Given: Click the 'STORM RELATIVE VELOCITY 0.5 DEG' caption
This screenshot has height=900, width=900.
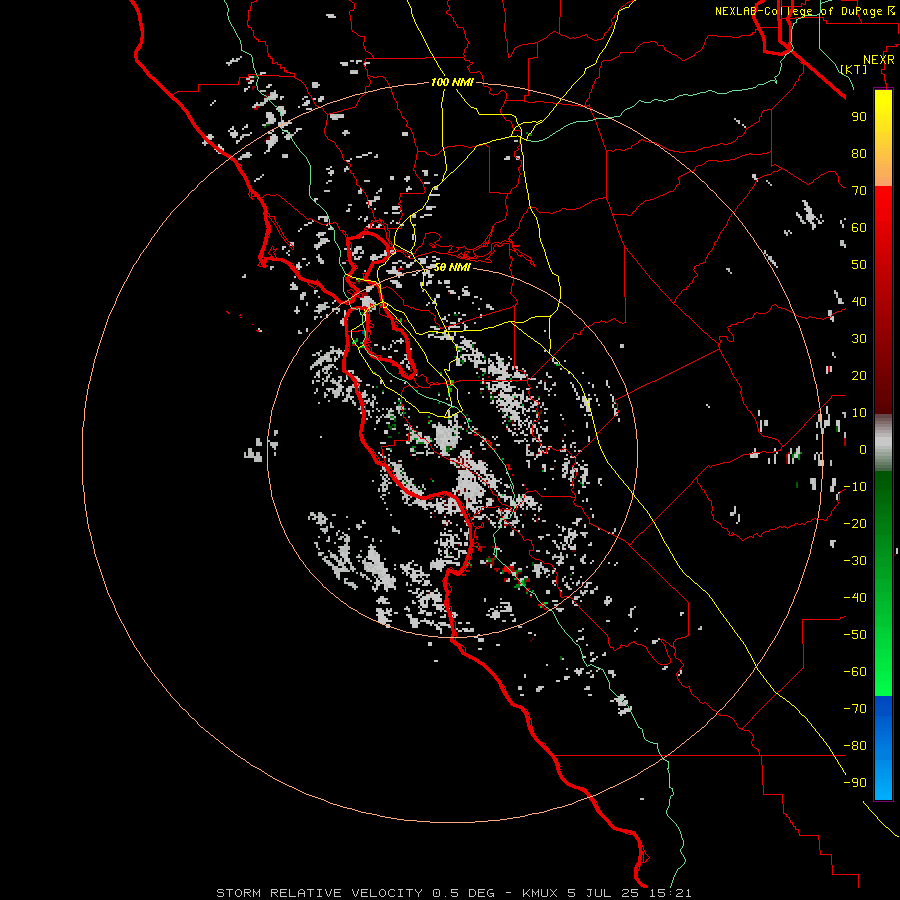Looking at the screenshot, I should pyautogui.click(x=355, y=893).
